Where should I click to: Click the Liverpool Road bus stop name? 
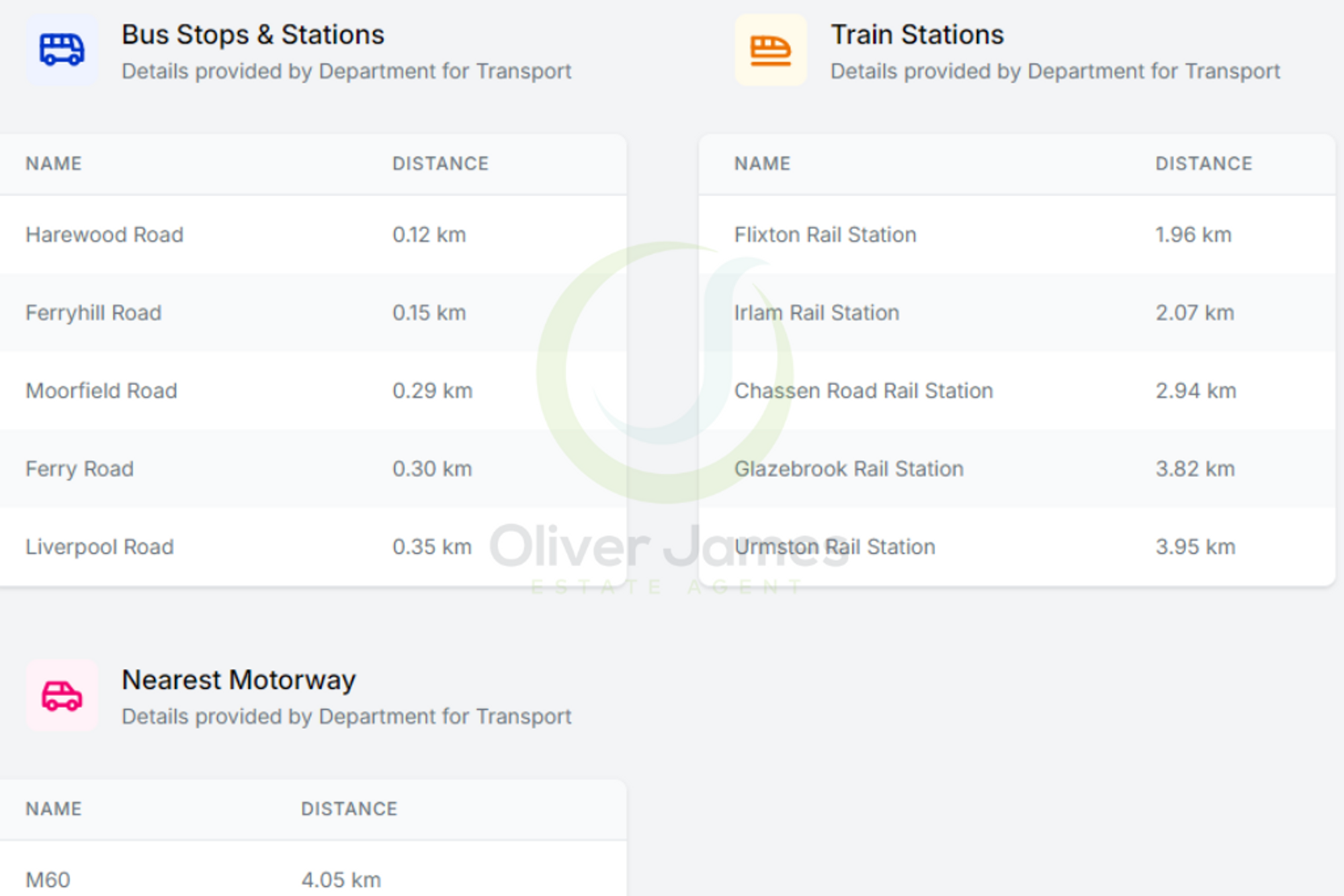(99, 547)
